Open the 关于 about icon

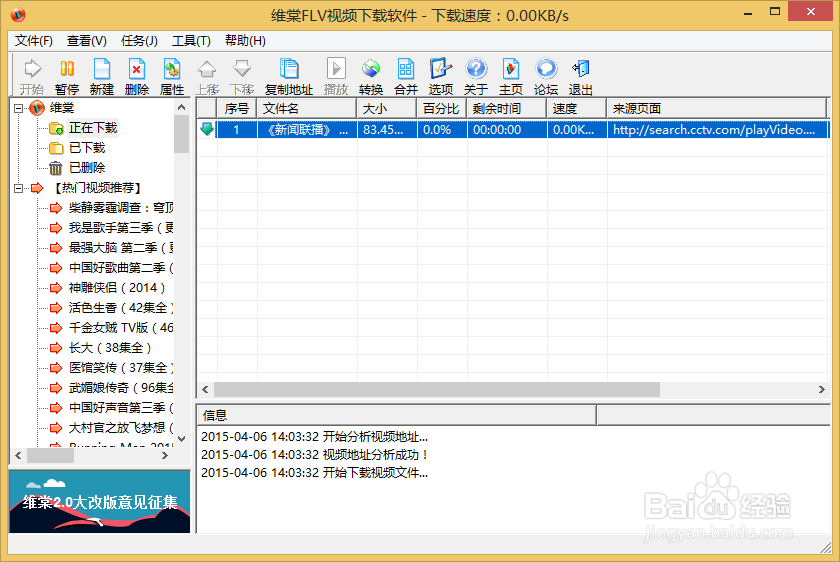476,76
